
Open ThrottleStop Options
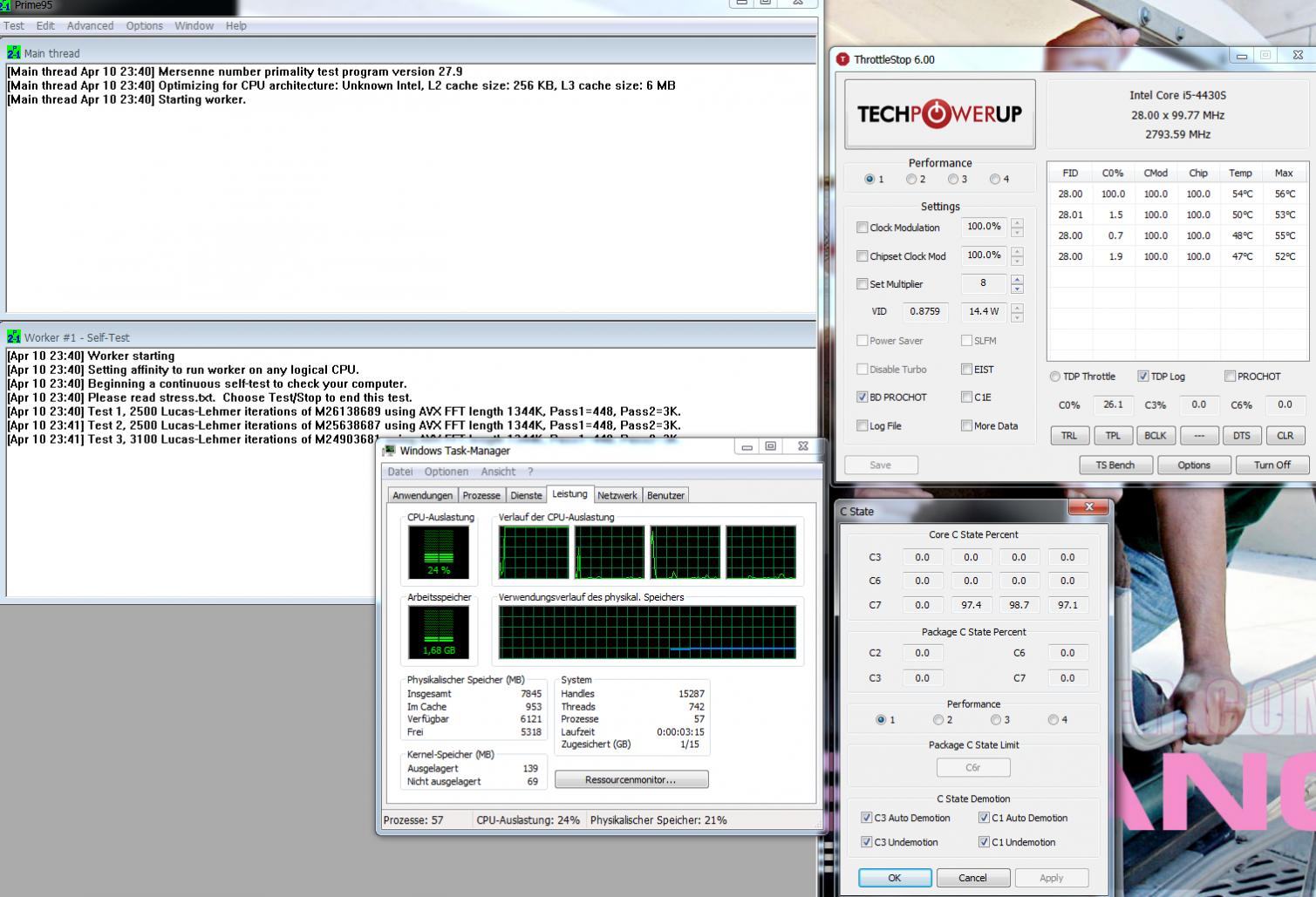coord(1194,465)
